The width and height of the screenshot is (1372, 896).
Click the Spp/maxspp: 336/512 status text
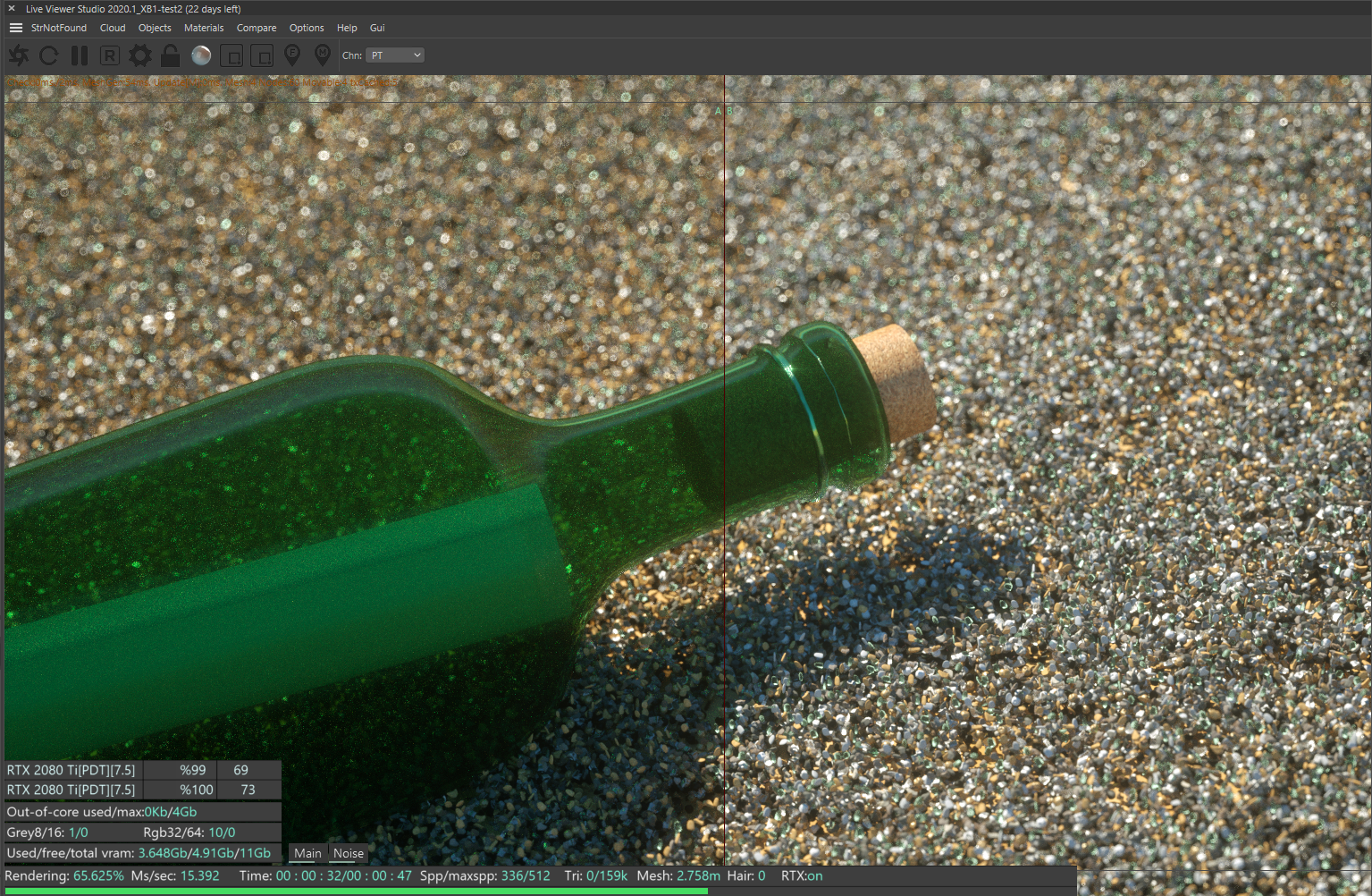[x=485, y=876]
